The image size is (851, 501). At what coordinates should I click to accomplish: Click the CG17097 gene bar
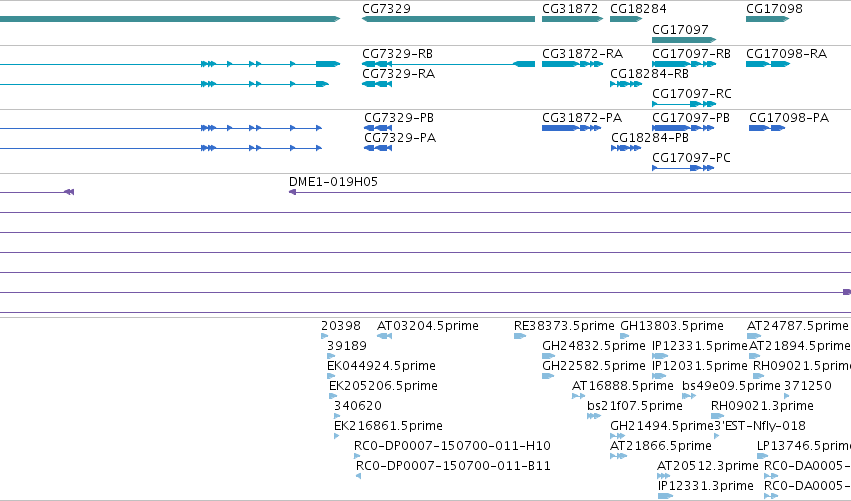coord(684,40)
